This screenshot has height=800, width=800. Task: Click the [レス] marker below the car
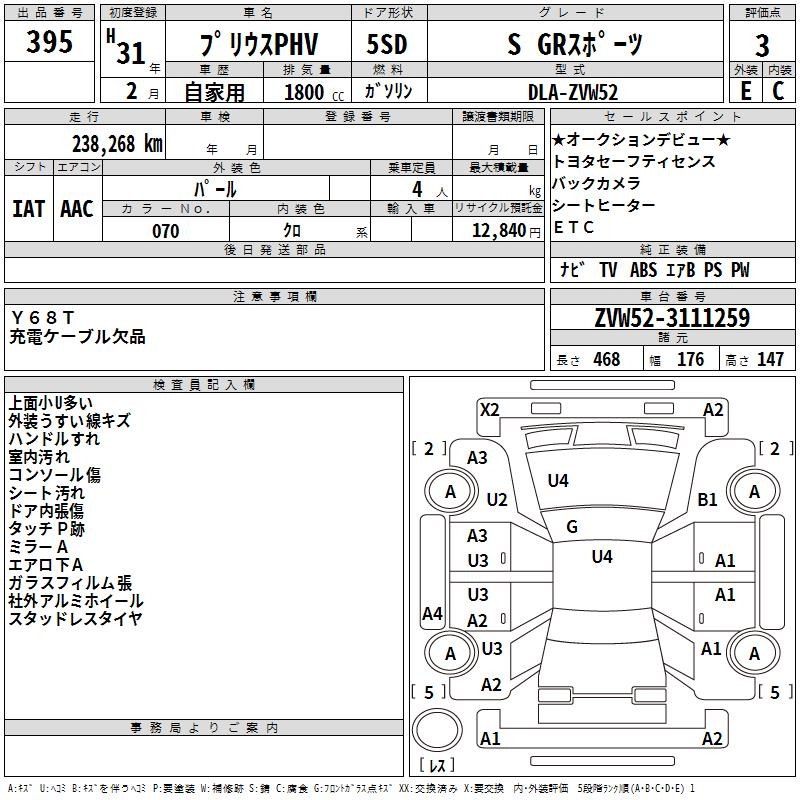click(x=437, y=765)
